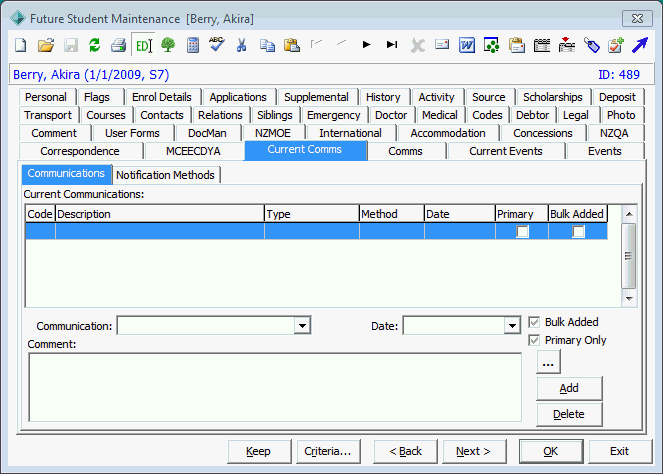Switch to the Enrol Details tab
This screenshot has width=663, height=474.
tap(162, 97)
